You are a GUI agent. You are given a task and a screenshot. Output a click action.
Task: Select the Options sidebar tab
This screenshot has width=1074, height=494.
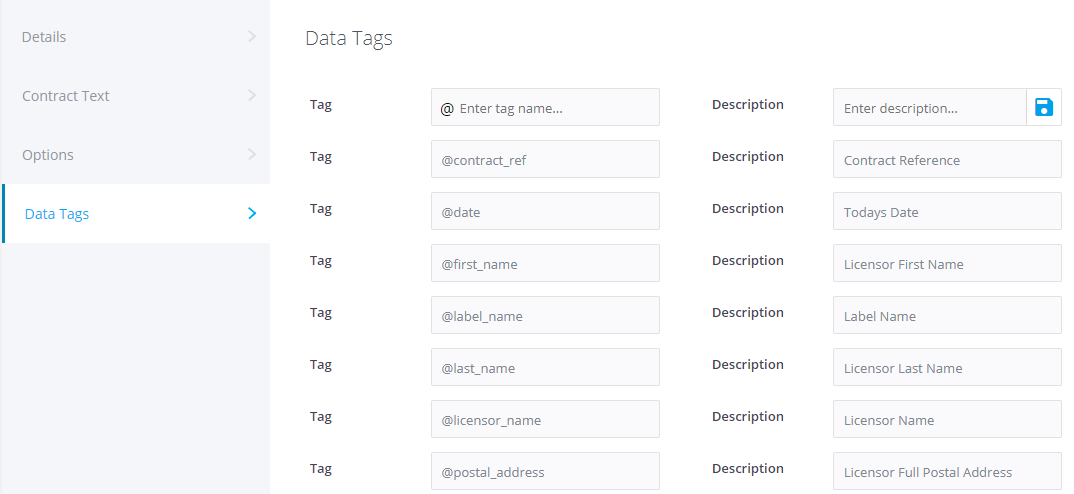(x=48, y=155)
